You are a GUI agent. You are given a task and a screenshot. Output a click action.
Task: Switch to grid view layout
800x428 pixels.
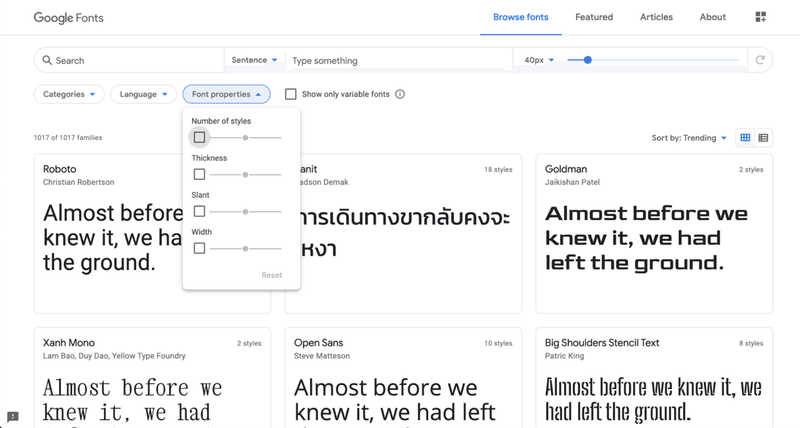point(745,138)
